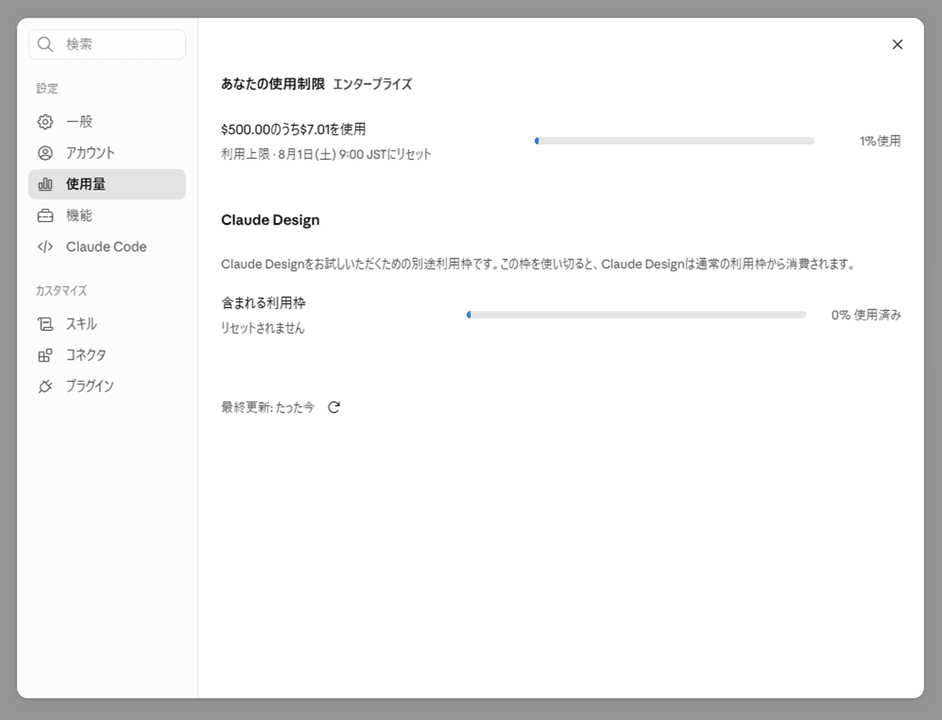Open the スキル customization page
The width and height of the screenshot is (942, 720).
107,324
